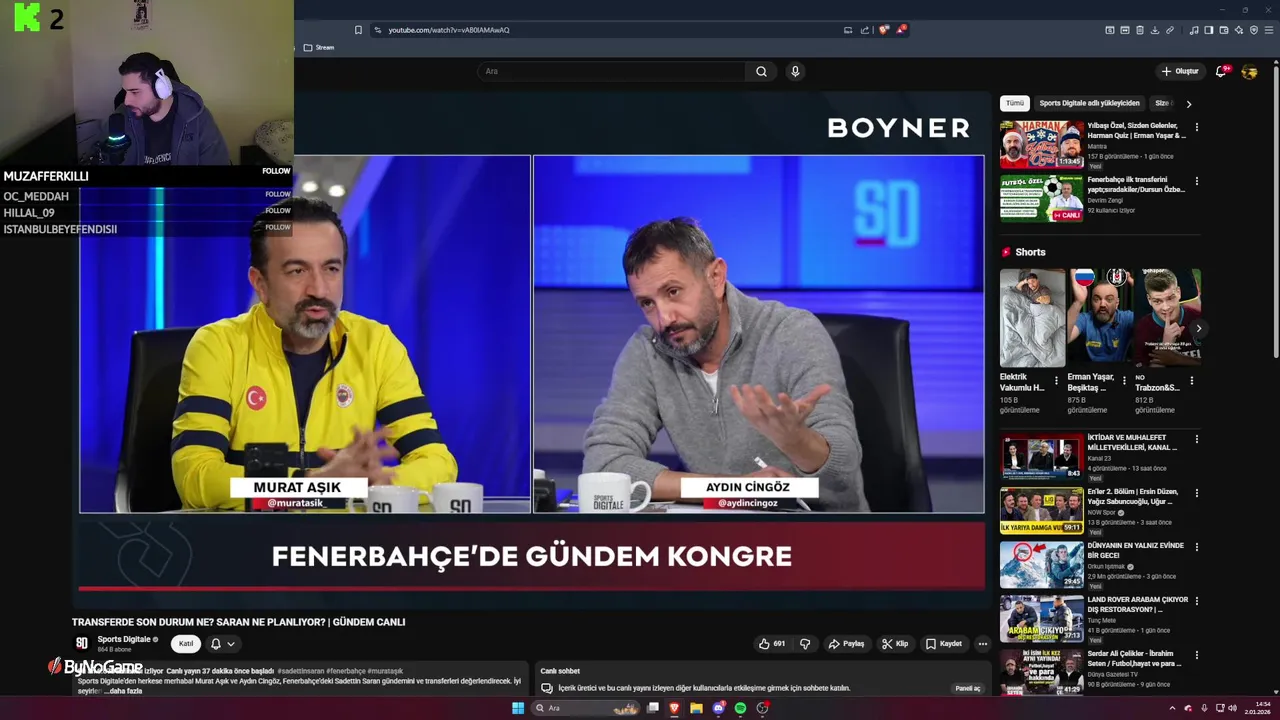The image size is (1280, 720).
Task: Open Dünyanın En Yalnız Evinde video title
Action: pos(1136,550)
